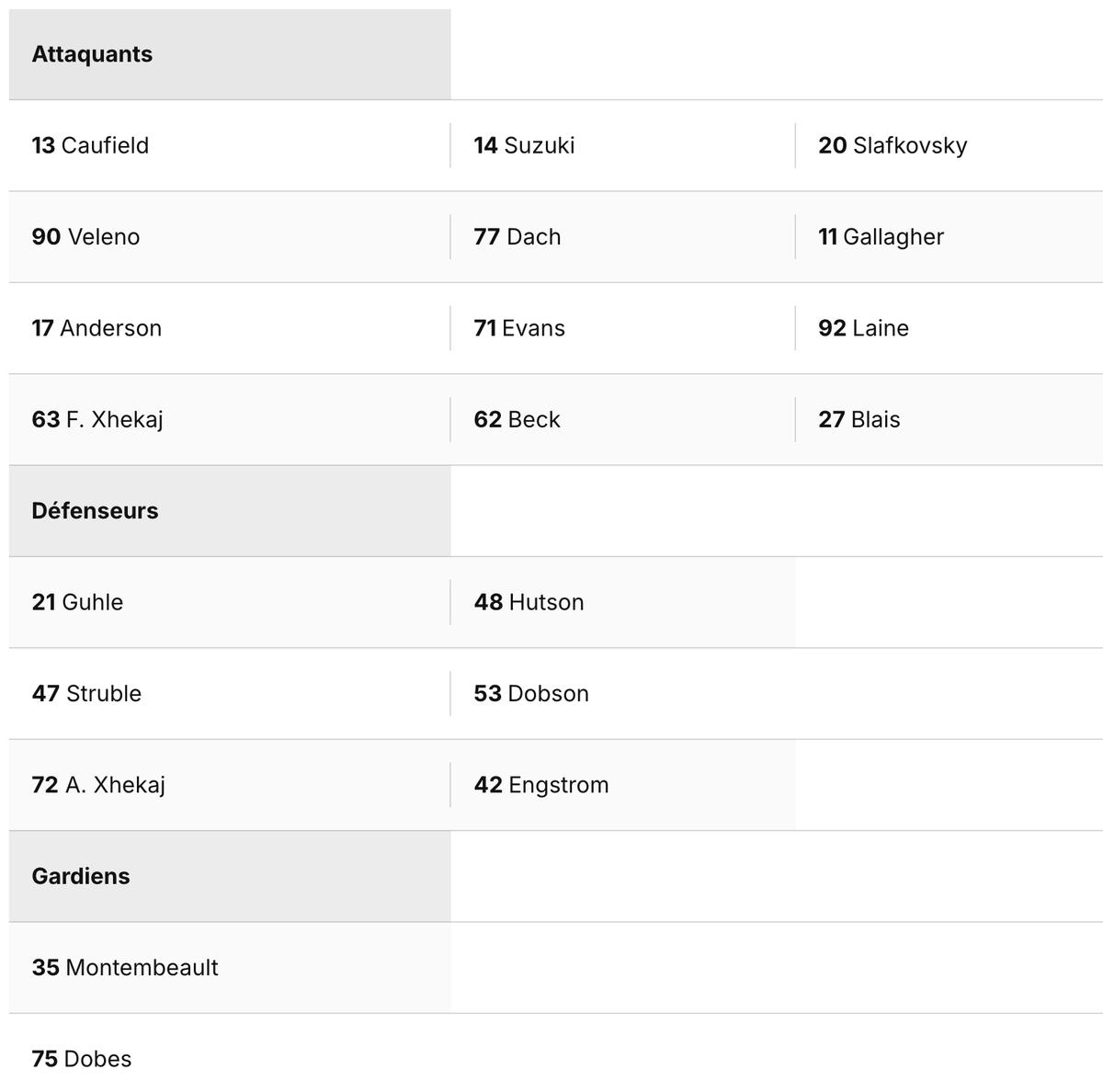Open 53 Dobson player cell
Image resolution: width=1103 pixels, height=1092 pixels.
[531, 693]
